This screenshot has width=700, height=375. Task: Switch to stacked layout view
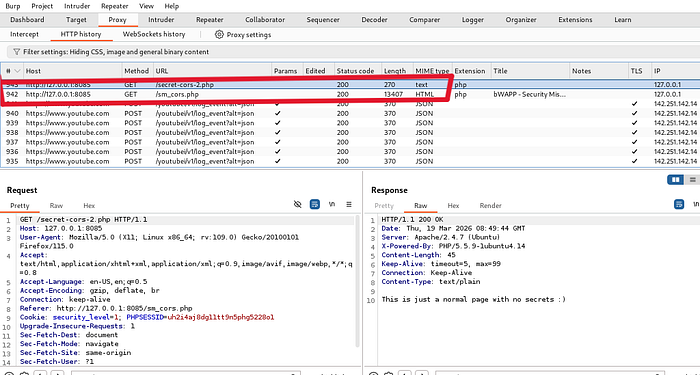coord(692,179)
